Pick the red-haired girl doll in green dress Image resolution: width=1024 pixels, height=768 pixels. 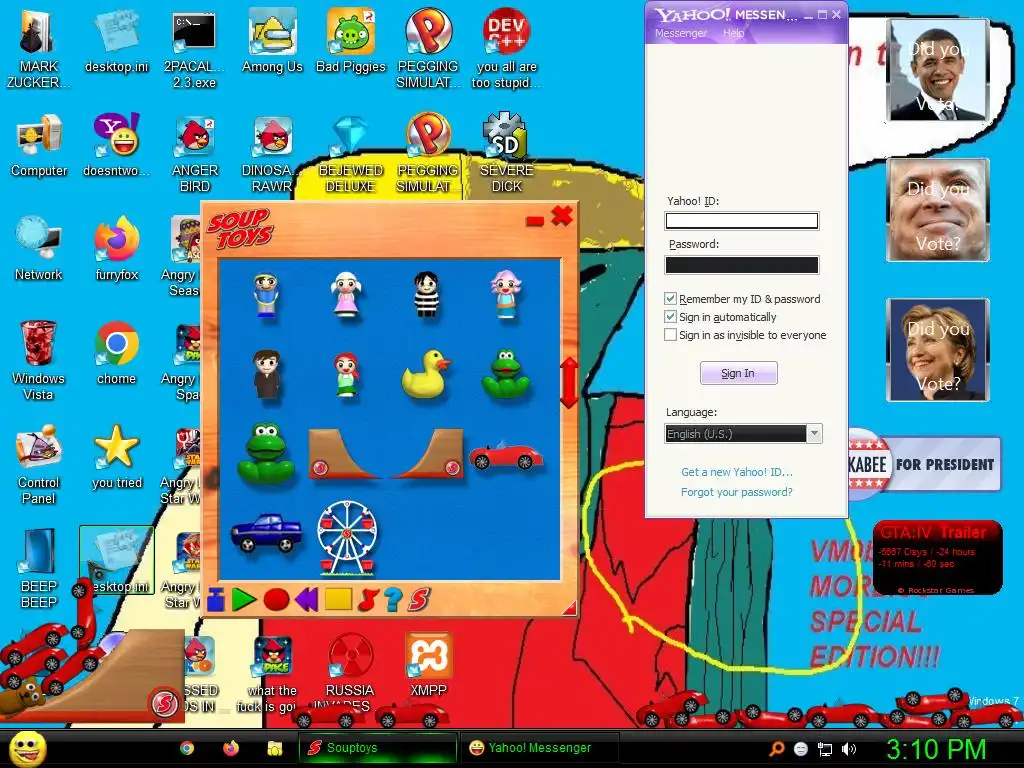coord(346,374)
